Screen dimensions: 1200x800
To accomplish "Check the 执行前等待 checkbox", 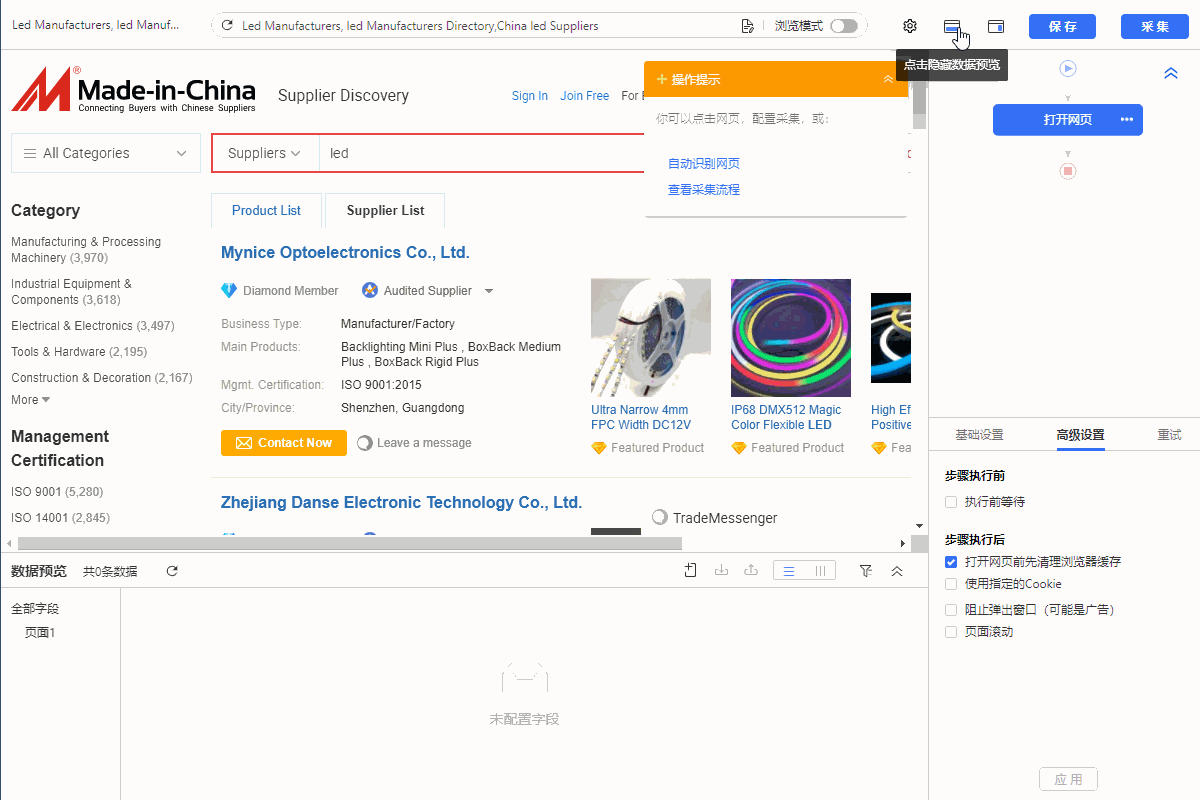I will (951, 502).
